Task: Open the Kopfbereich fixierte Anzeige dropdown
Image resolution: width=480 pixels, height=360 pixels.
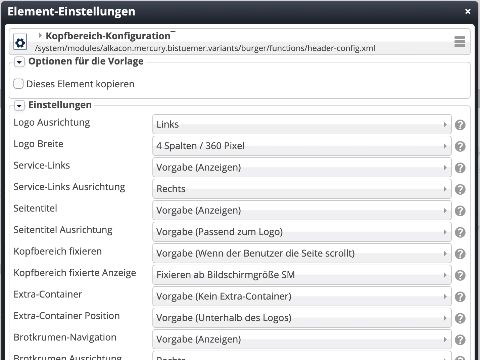Action: [302, 275]
